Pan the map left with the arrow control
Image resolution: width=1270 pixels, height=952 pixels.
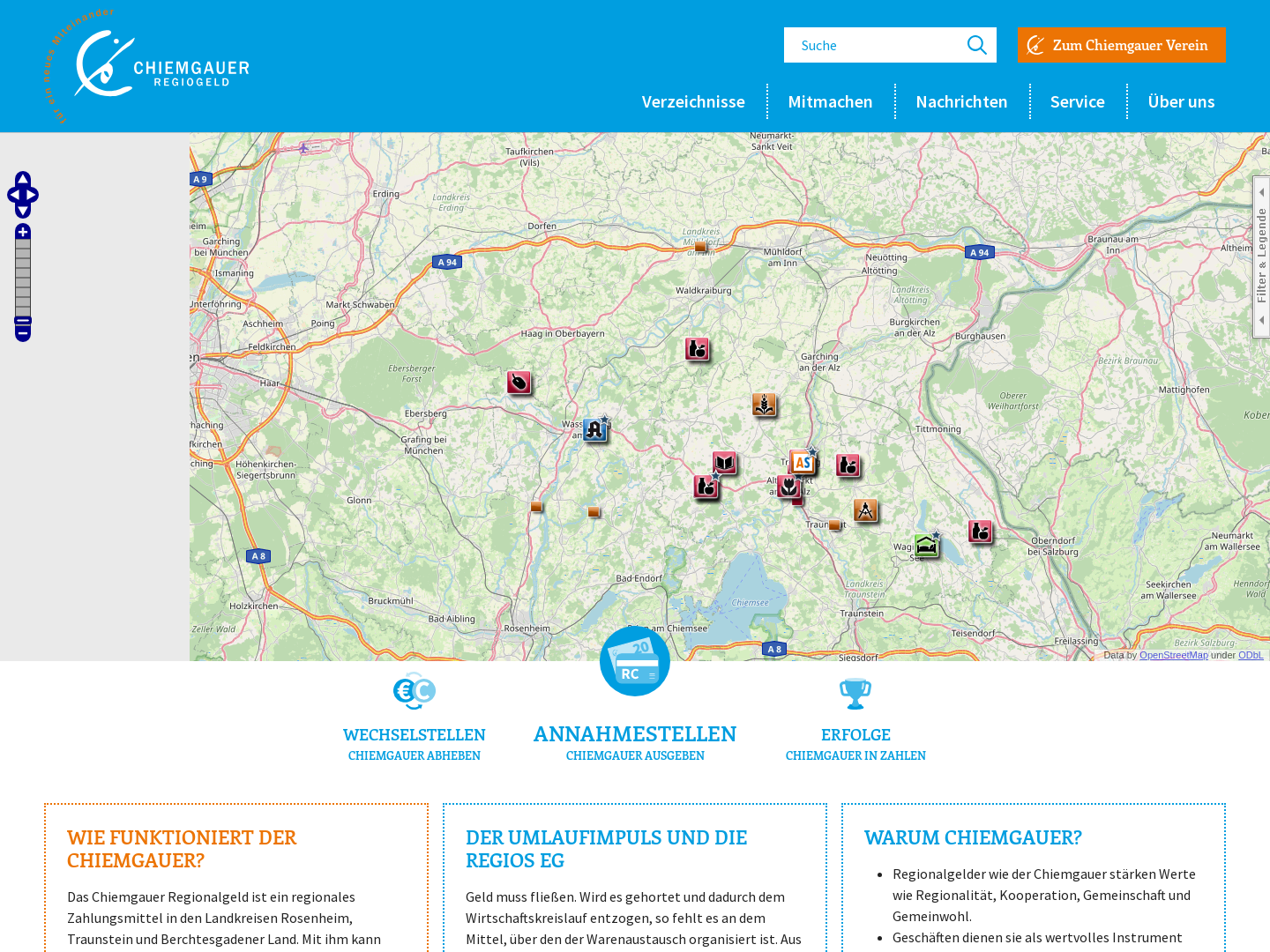14,195
